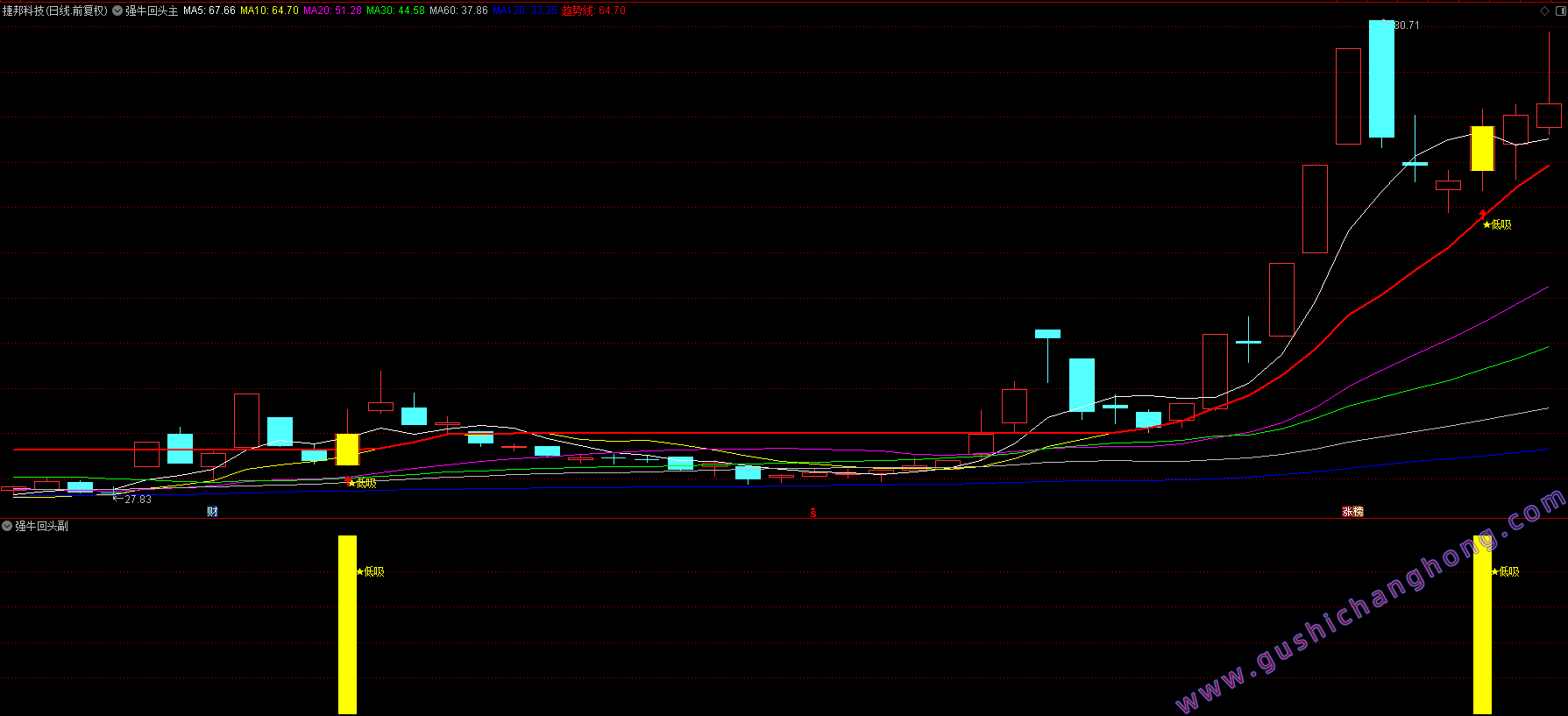Click the right yellow candlestick near the top
1568x716 pixels.
click(1482, 149)
